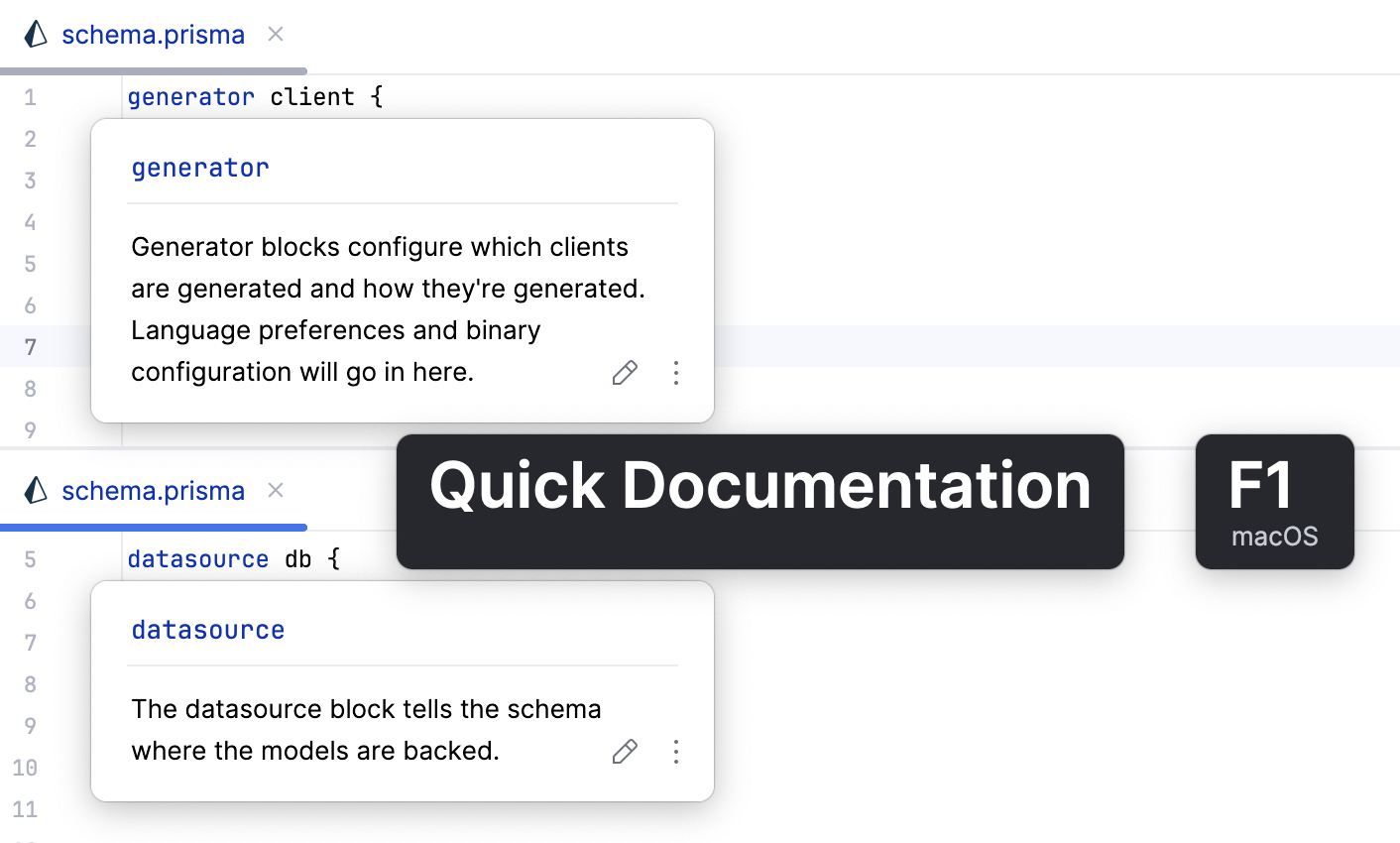Viewport: 1400px width, 843px height.
Task: Click the F1 macOS shortcut badge
Action: [x=1275, y=501]
